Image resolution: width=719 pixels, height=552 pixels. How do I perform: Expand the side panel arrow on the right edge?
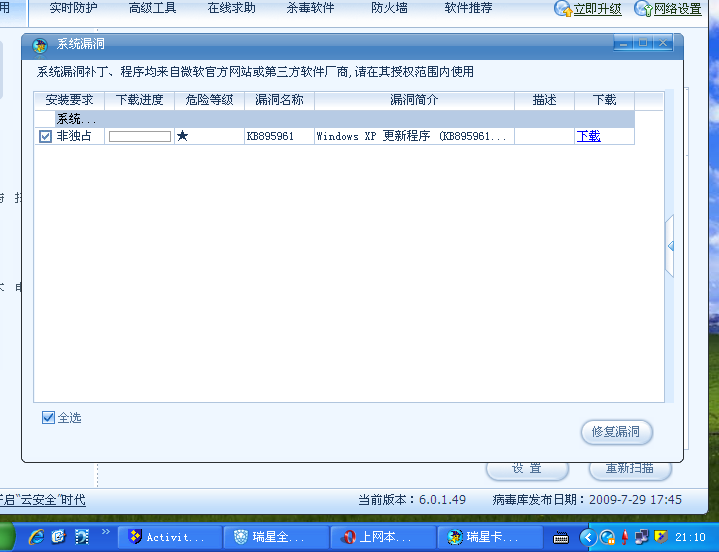[x=670, y=246]
